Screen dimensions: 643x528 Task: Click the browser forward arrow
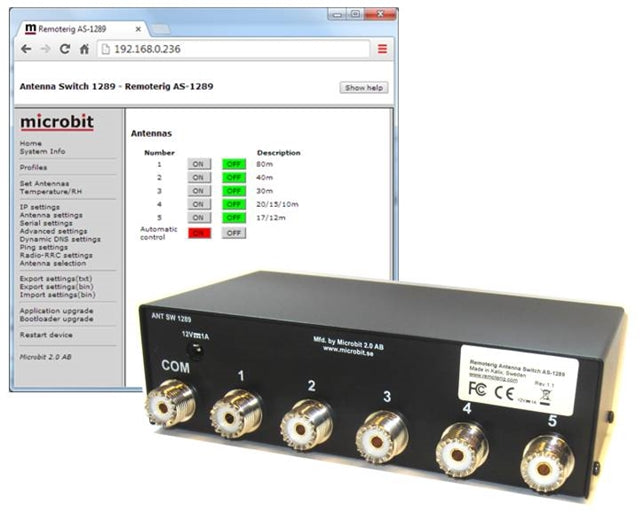[44, 49]
